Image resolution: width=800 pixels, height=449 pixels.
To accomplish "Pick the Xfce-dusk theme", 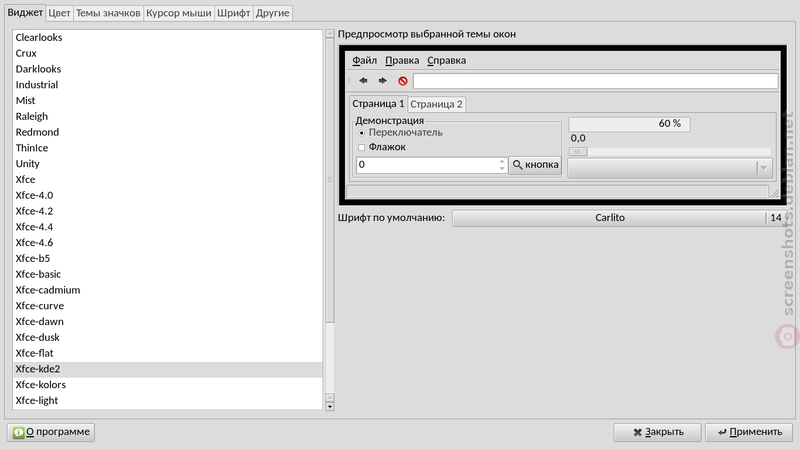I will [168, 338].
